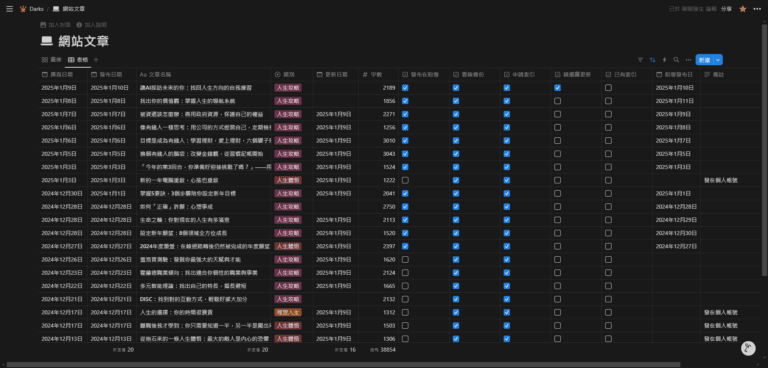Open the database filter icon
Image resolution: width=768 pixels, height=368 pixels.
(640, 60)
